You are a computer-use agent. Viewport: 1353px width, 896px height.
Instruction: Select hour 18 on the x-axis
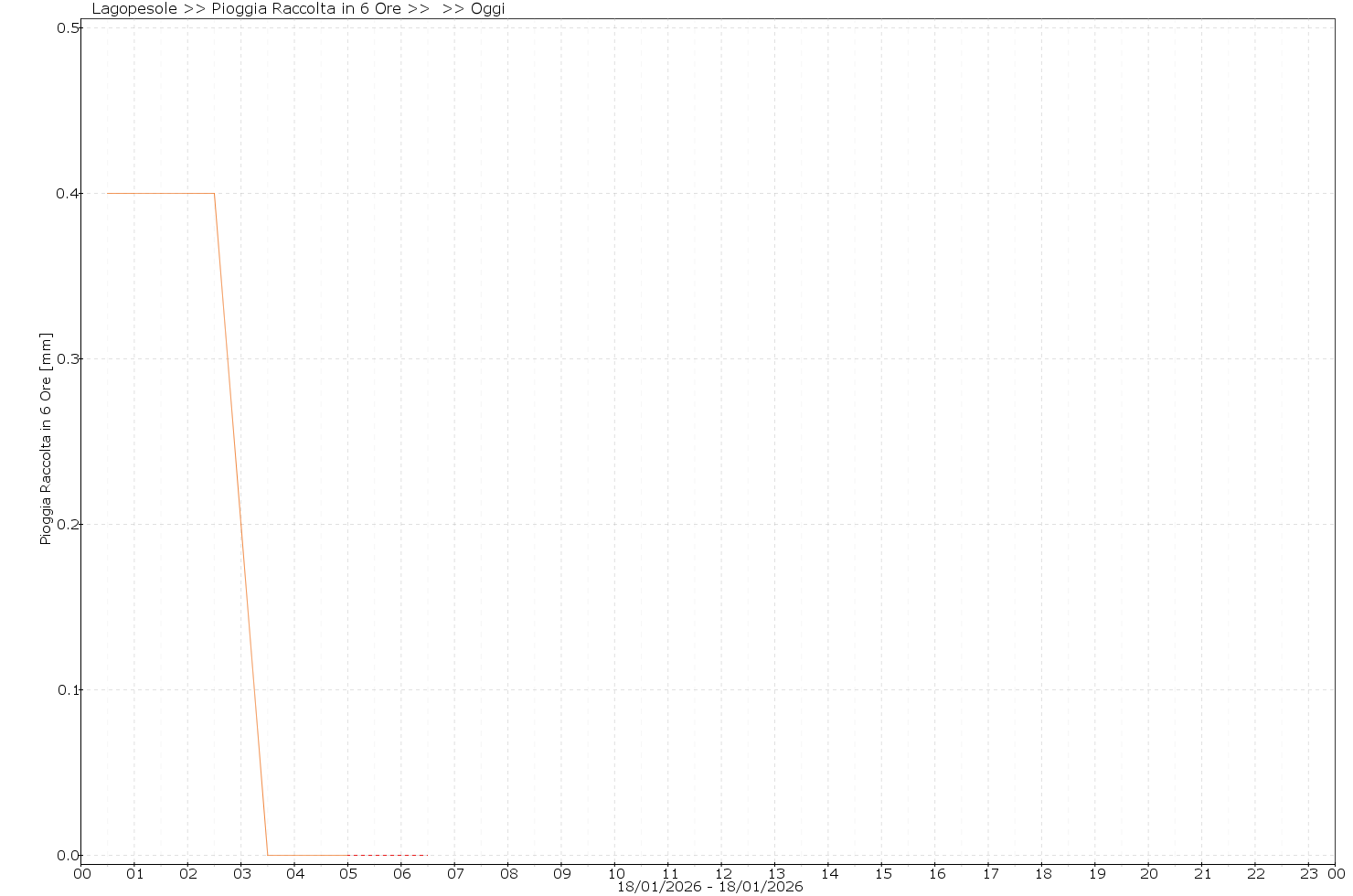pos(1043,874)
